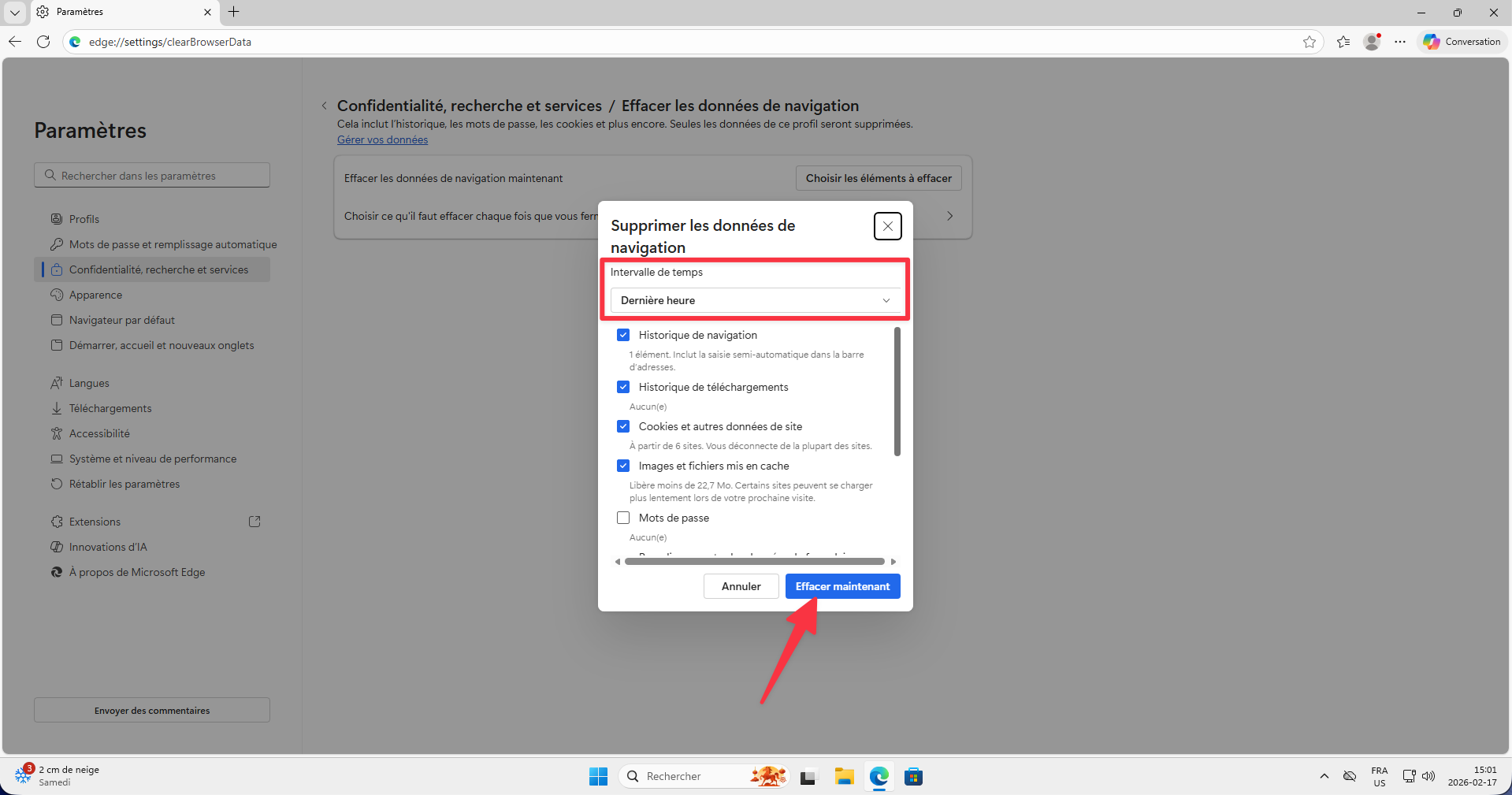This screenshot has height=795, width=1512.
Task: Click left arrow of horizontal scrollbar
Action: click(x=618, y=562)
